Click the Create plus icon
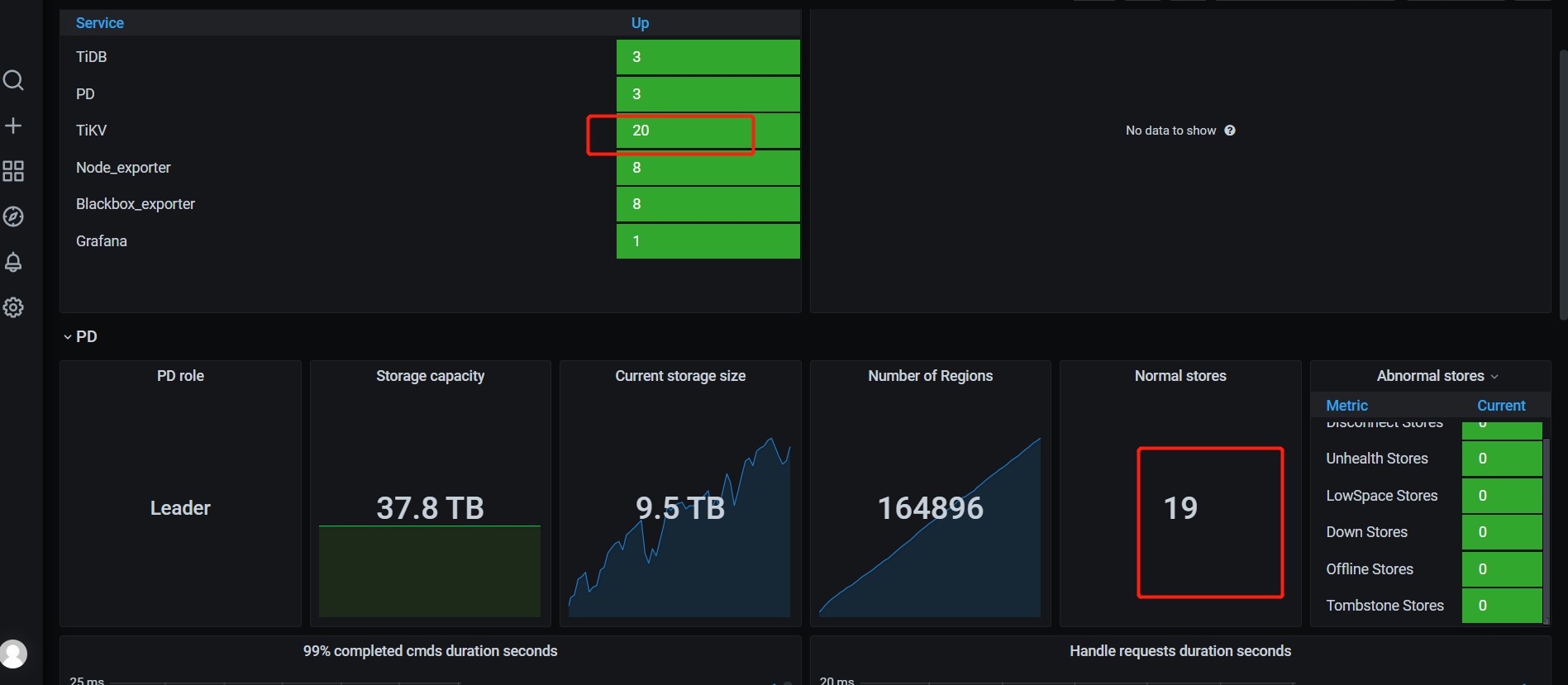Screen dimensions: 1568x685 13,126
